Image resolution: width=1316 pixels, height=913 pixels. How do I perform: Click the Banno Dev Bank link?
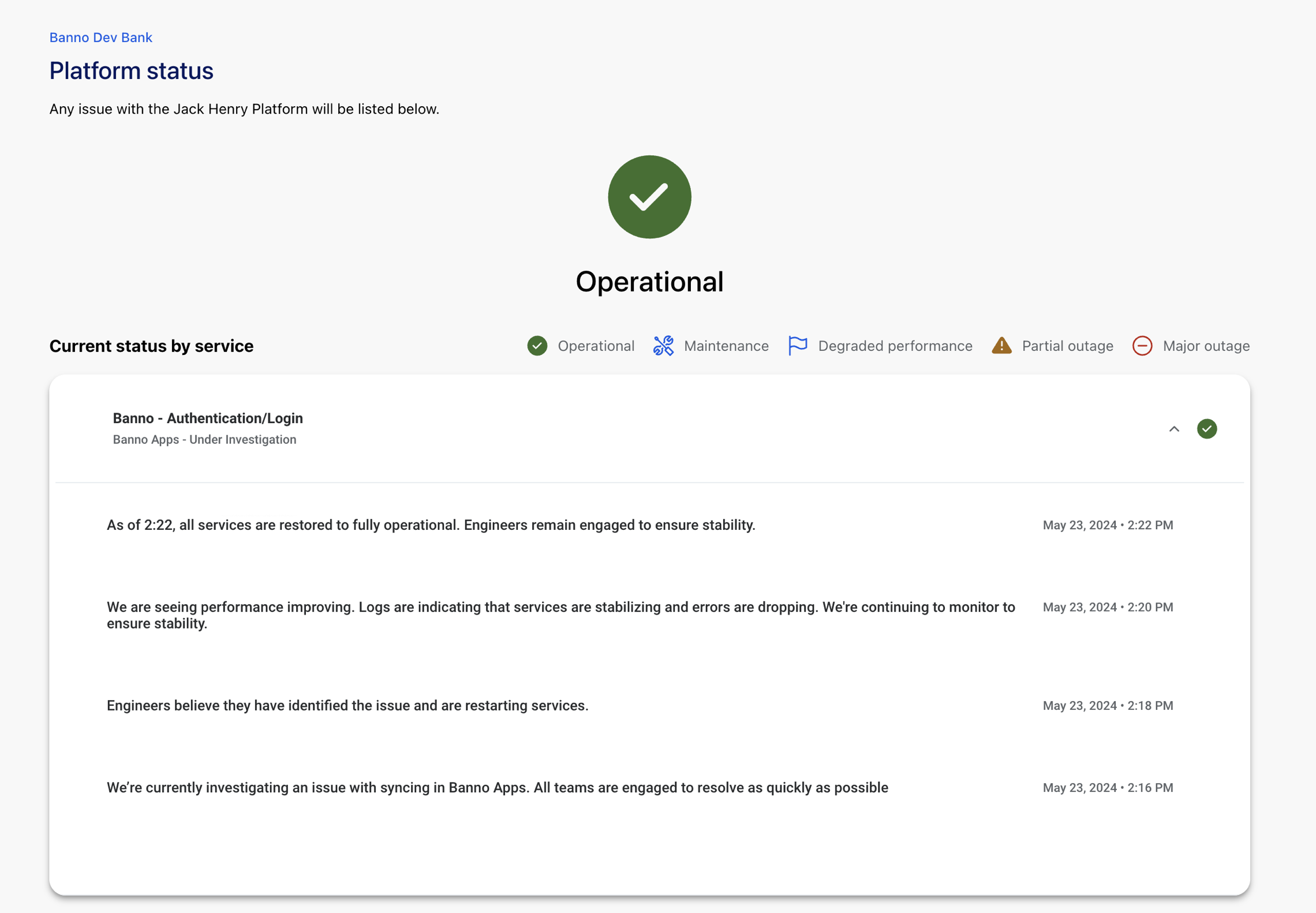(x=100, y=38)
